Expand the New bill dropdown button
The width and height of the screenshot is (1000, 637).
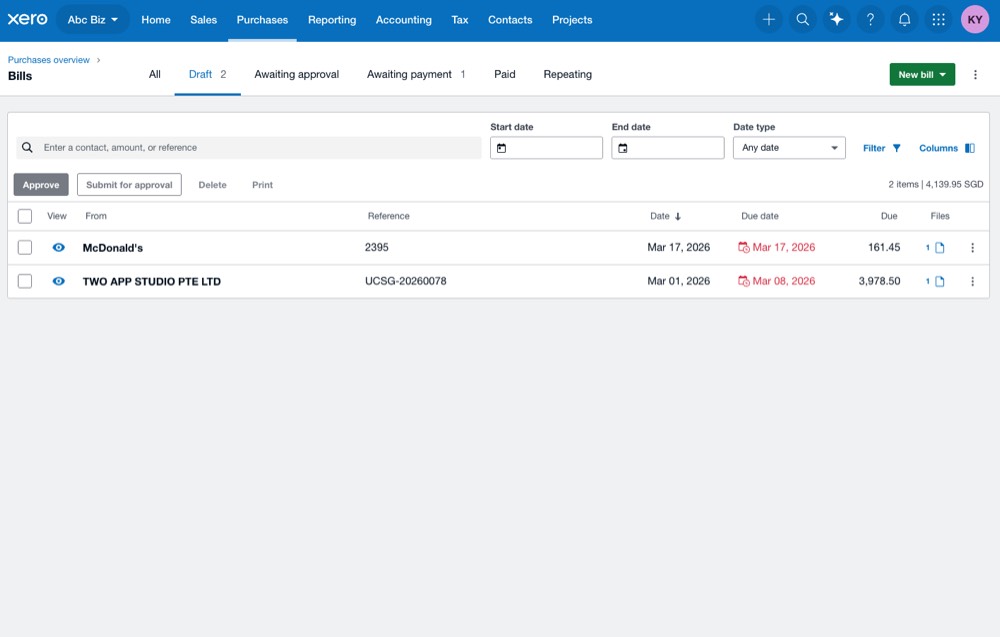pyautogui.click(x=922, y=75)
